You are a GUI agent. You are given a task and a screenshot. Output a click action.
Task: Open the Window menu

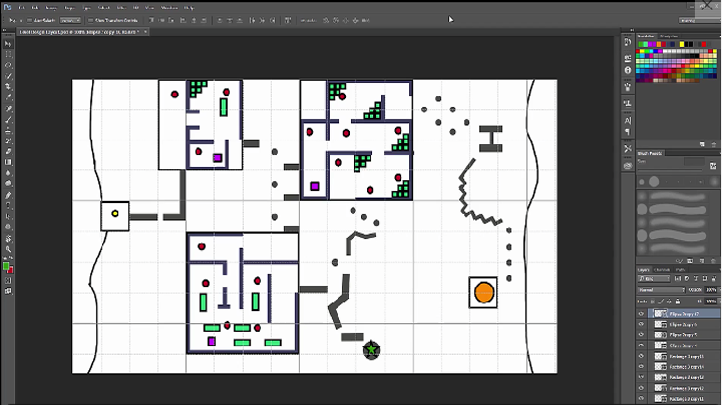(x=169, y=8)
